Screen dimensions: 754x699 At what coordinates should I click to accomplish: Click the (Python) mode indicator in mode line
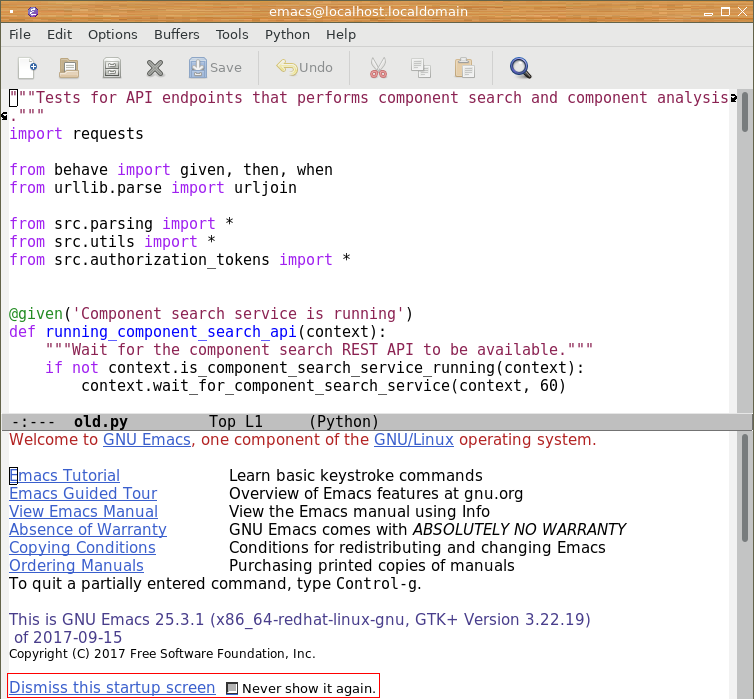[343, 422]
